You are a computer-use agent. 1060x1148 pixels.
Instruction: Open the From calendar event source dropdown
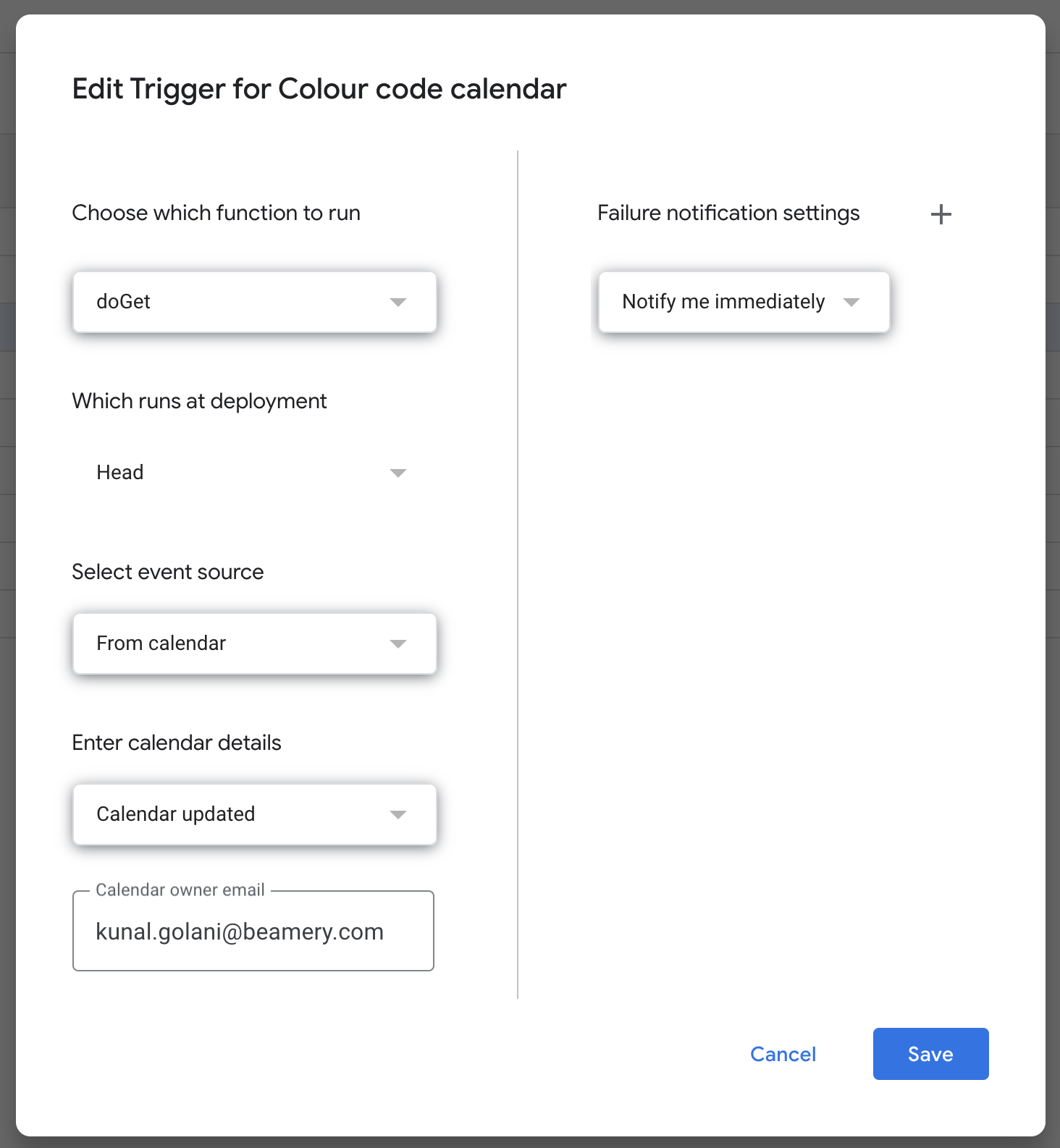tap(239, 643)
